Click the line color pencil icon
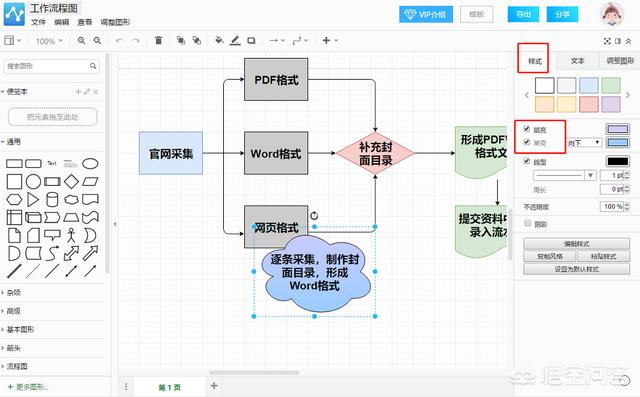This screenshot has height=397, width=640. (x=235, y=40)
